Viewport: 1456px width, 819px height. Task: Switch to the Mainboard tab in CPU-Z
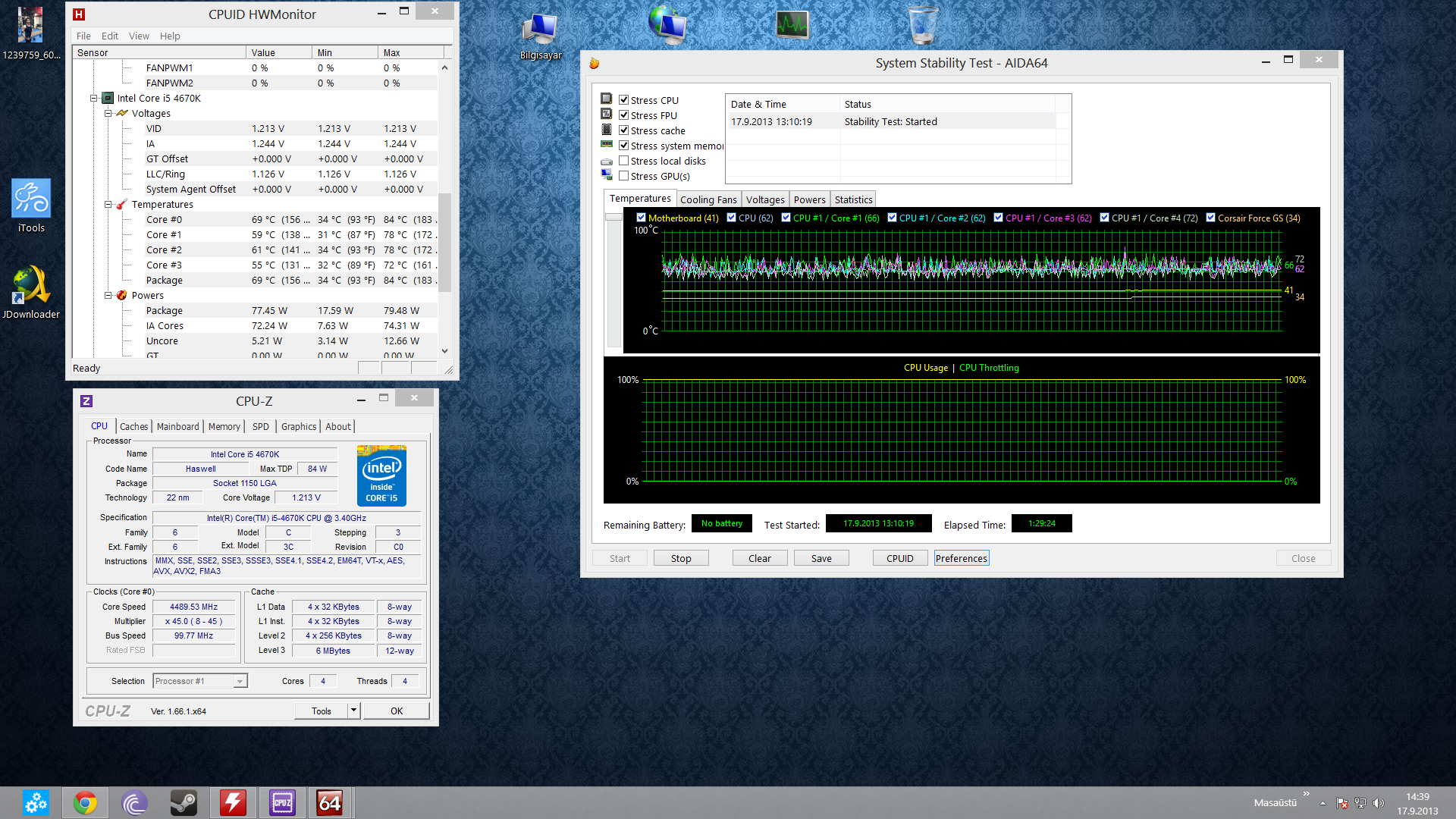pos(177,426)
